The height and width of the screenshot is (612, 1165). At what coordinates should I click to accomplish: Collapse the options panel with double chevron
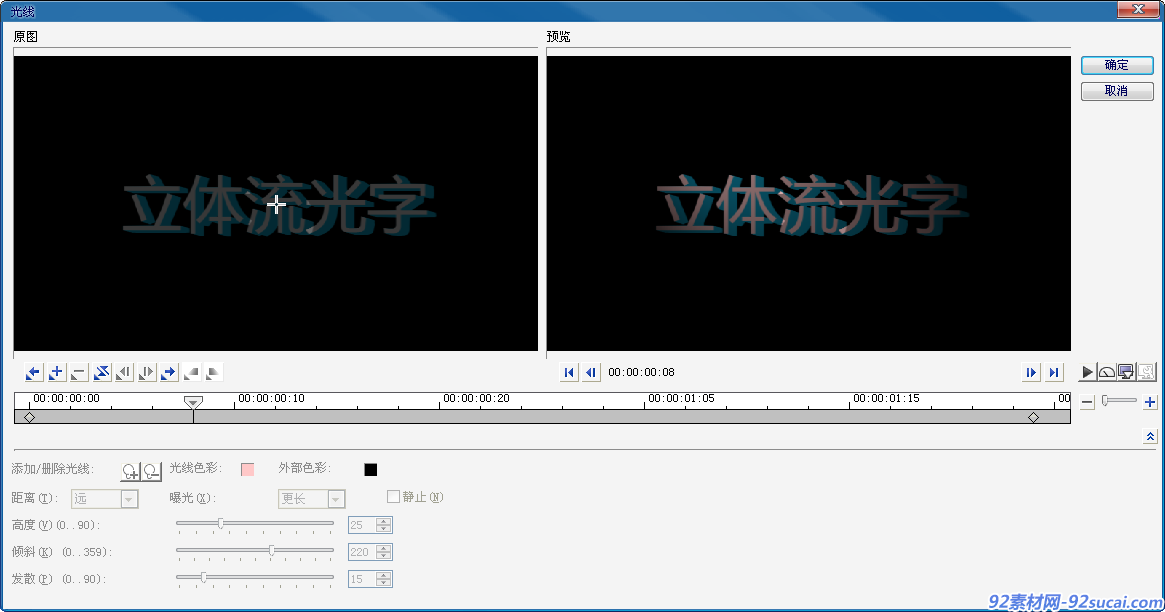pos(1150,437)
